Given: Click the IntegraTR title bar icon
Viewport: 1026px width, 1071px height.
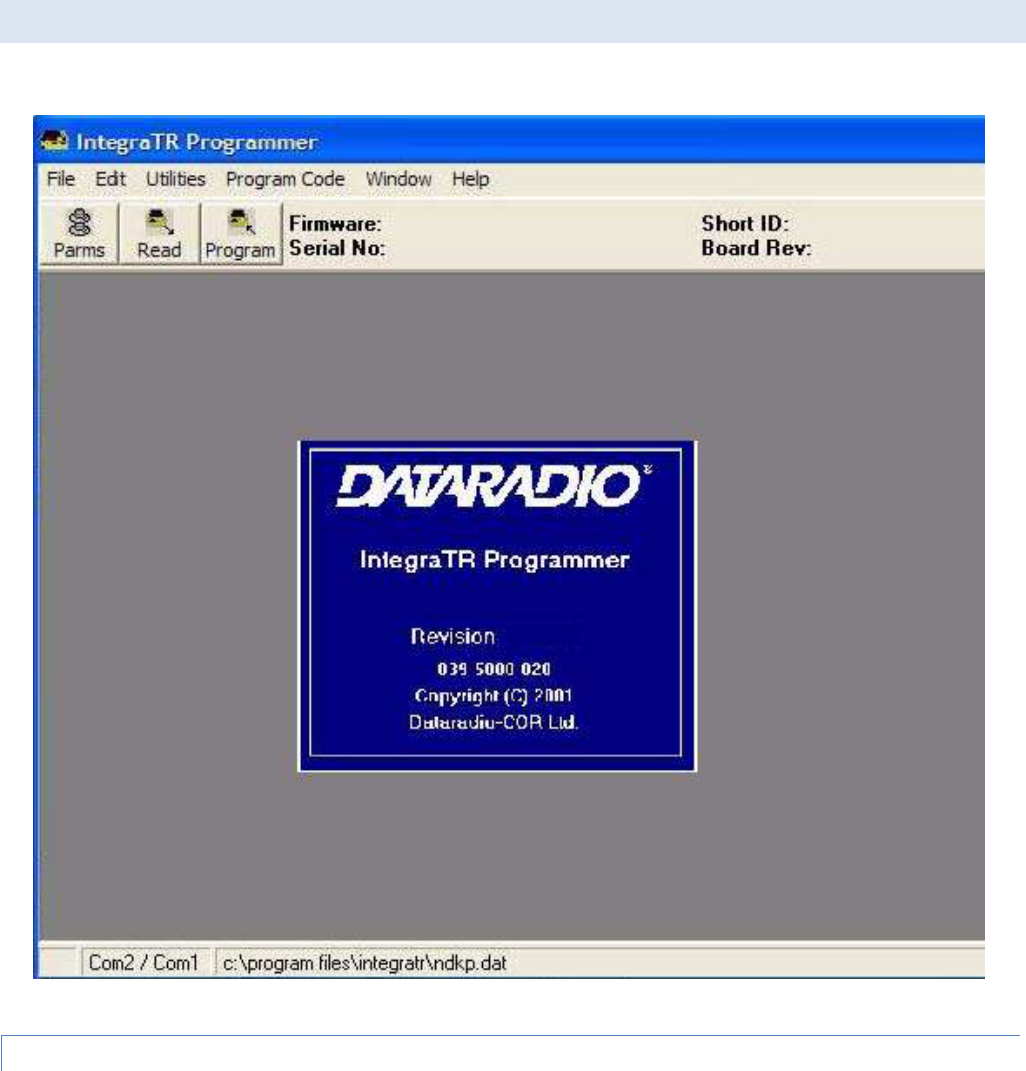Looking at the screenshot, I should 54,141.
